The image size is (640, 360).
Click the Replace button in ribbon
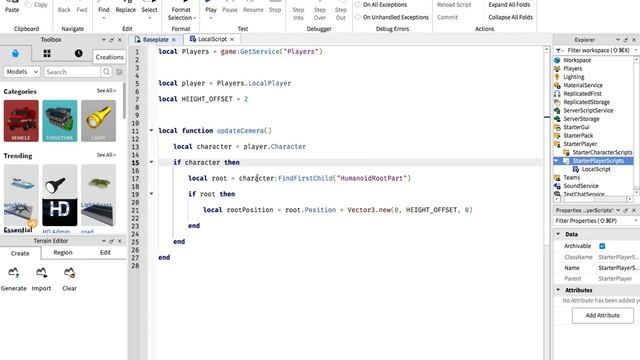[126, 9]
